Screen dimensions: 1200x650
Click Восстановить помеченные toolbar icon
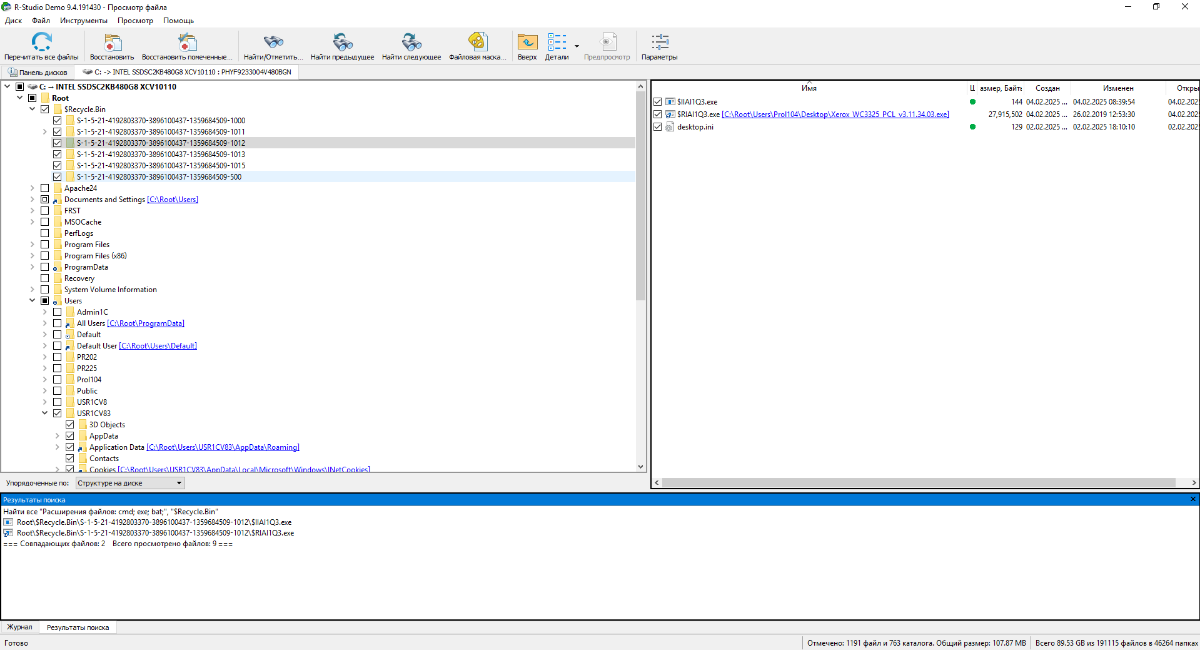[186, 42]
